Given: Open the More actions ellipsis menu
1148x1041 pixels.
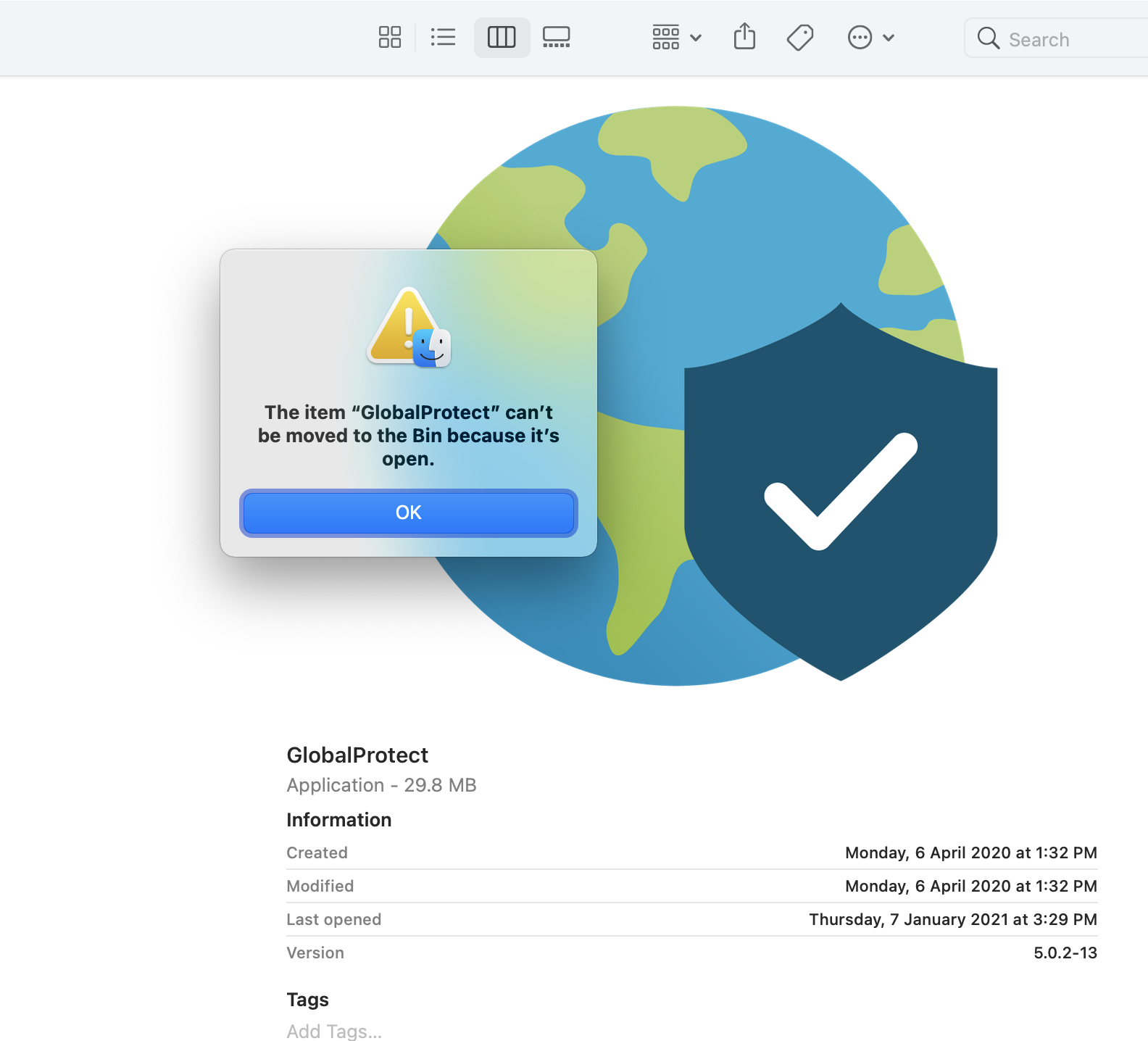Looking at the screenshot, I should 870,37.
